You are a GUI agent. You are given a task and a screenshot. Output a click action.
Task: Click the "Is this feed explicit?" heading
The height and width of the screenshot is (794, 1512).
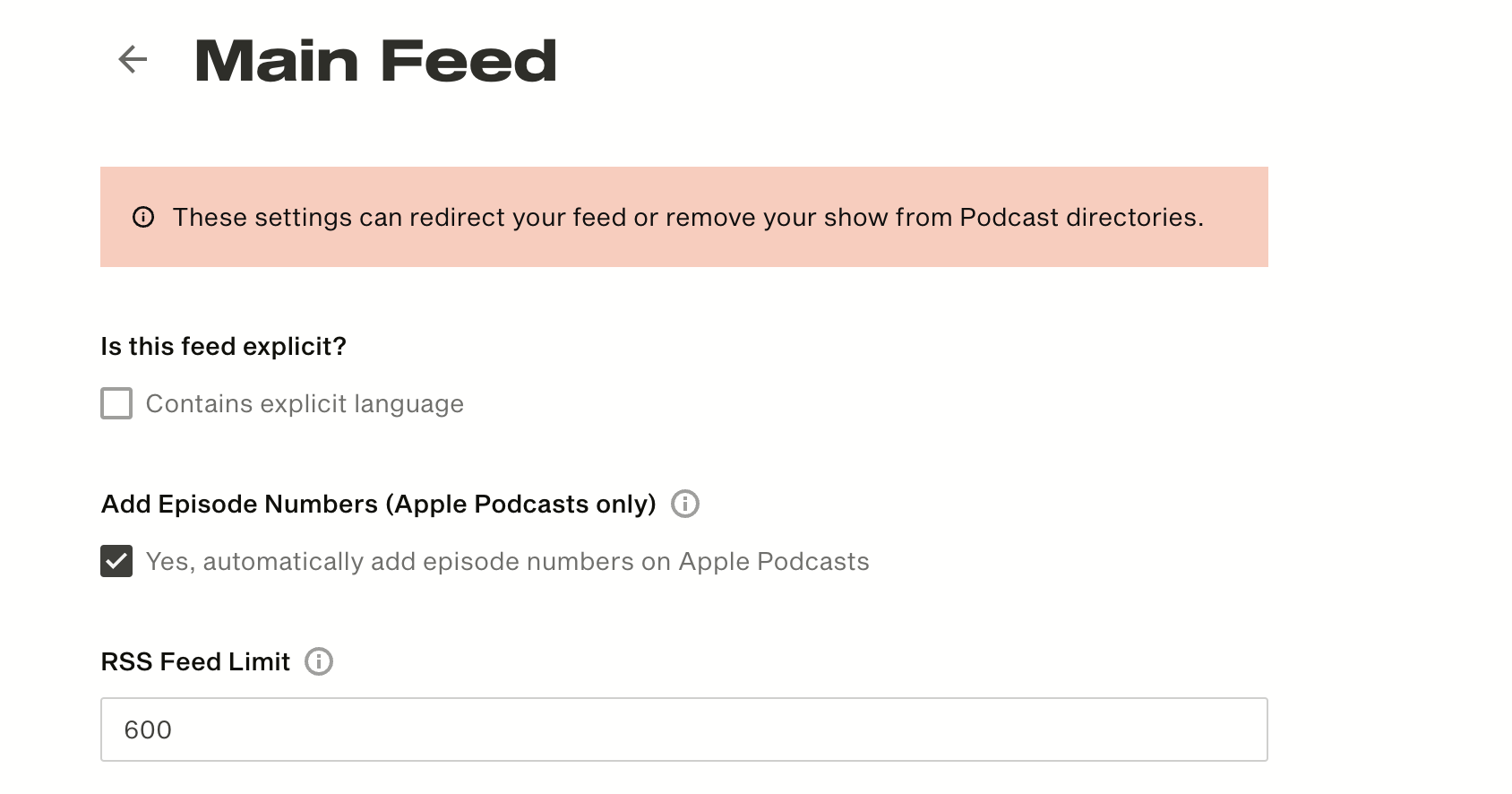224,347
